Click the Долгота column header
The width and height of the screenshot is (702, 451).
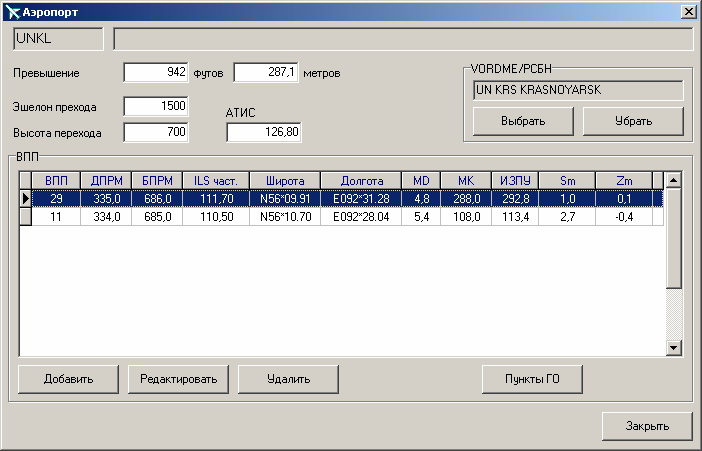[361, 181]
